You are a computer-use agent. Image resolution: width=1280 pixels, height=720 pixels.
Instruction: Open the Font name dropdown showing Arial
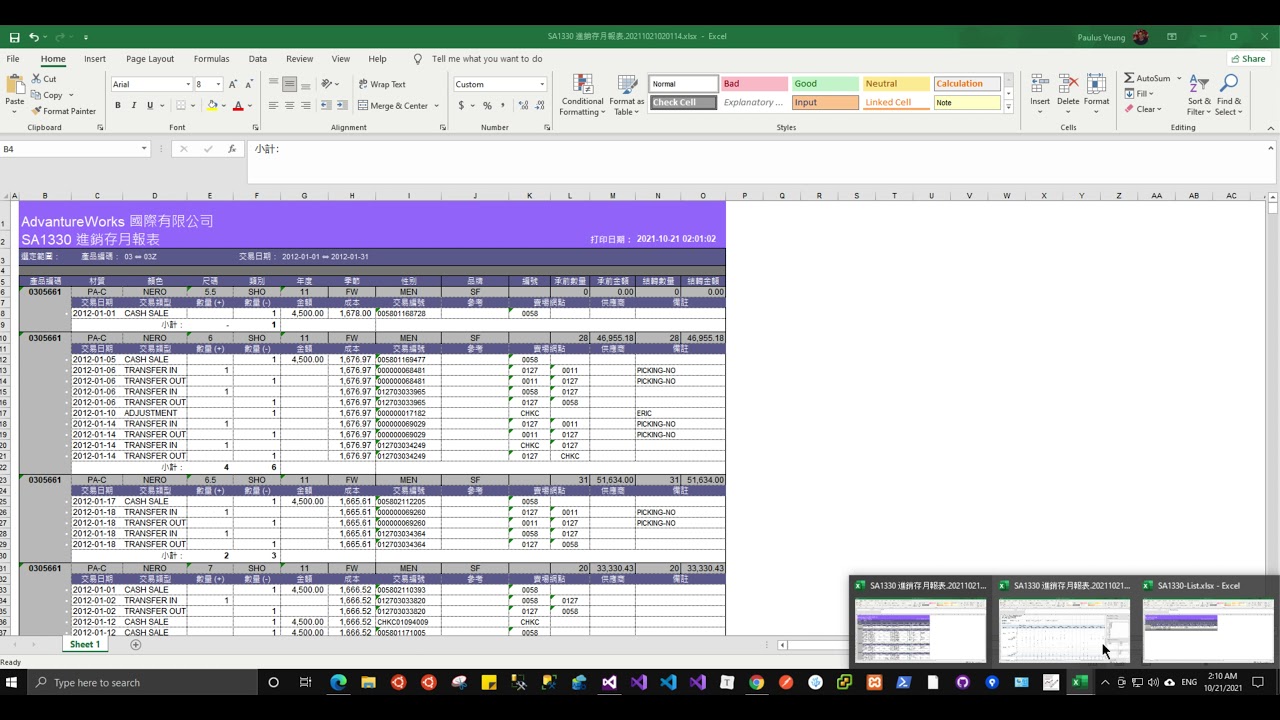187,85
